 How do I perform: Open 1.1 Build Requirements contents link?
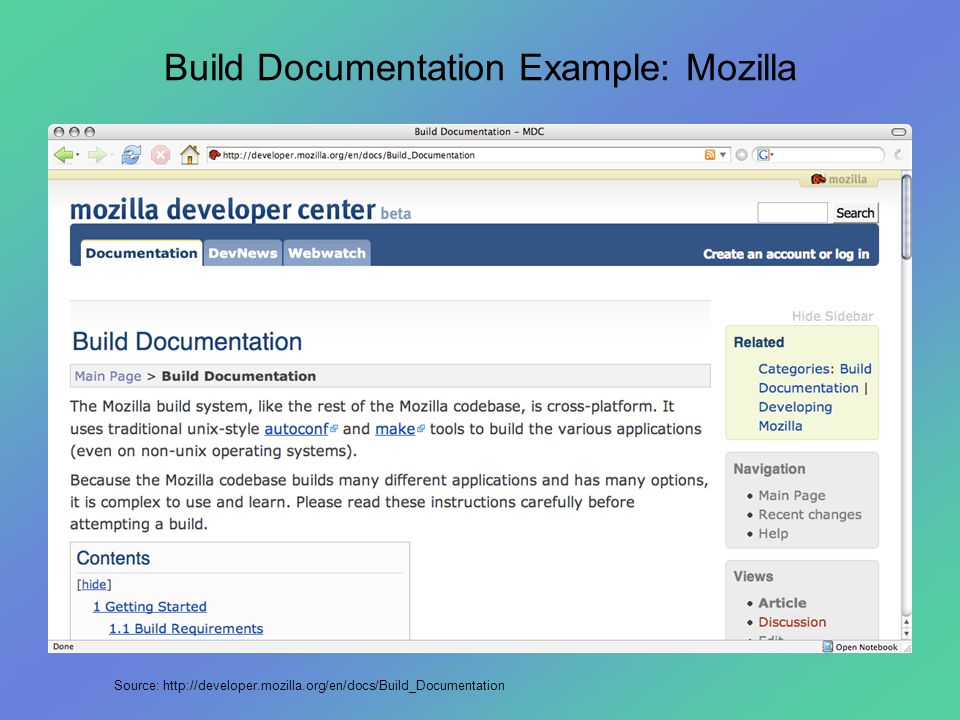pyautogui.click(x=186, y=628)
